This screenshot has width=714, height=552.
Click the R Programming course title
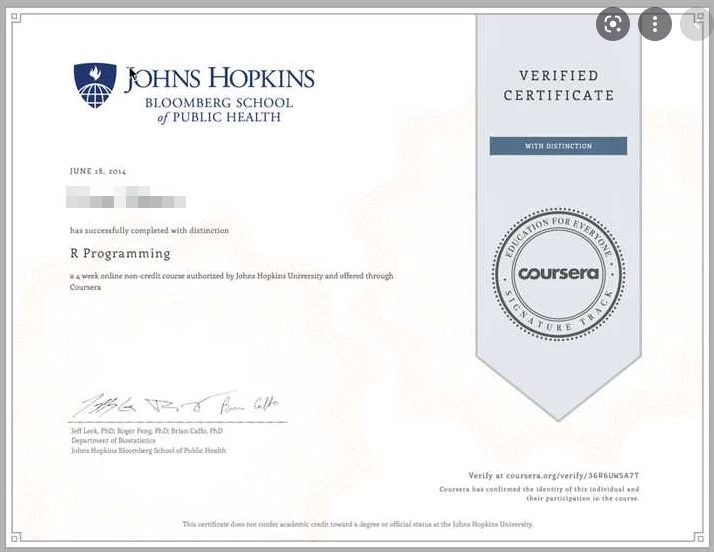click(x=120, y=253)
